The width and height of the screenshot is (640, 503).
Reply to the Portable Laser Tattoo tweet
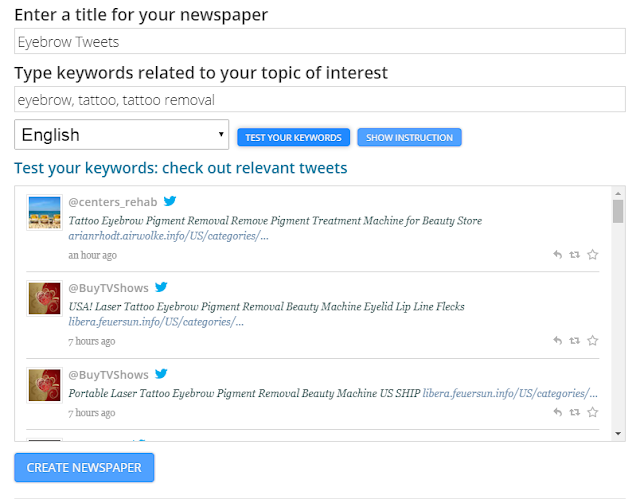558,412
